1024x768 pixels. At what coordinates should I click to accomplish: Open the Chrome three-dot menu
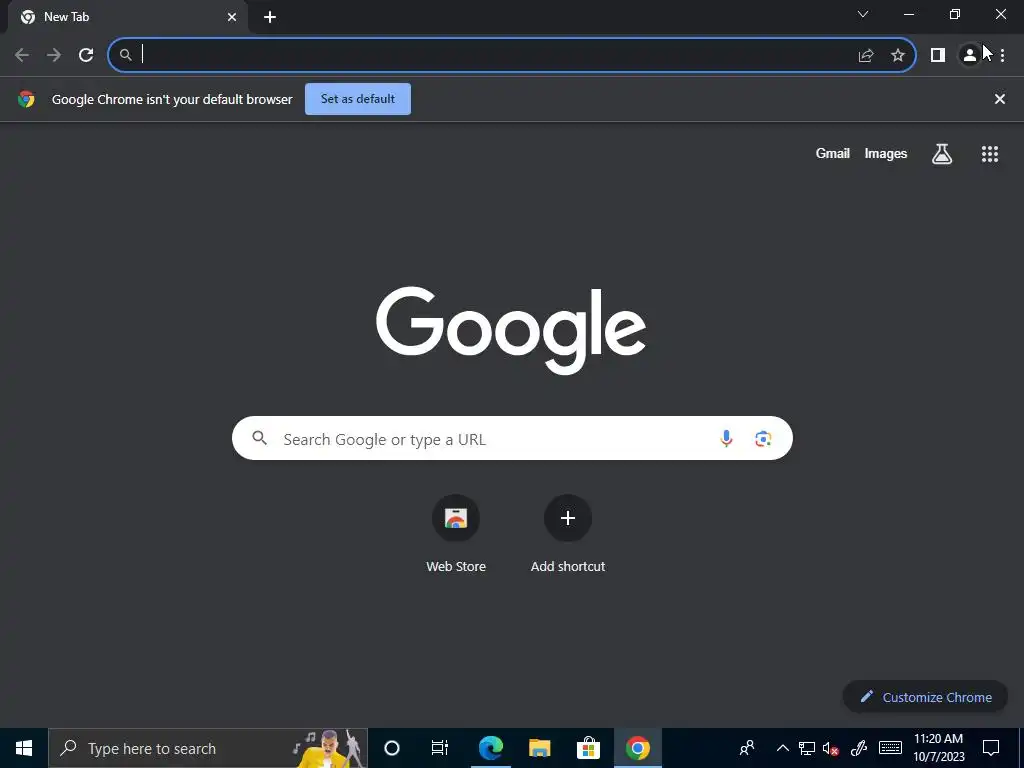1002,56
